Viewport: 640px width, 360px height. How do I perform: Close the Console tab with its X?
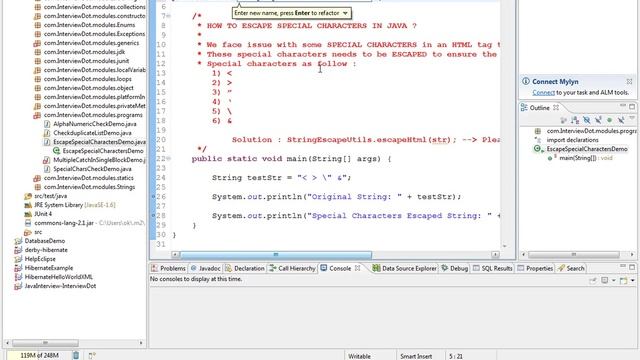tap(358, 268)
